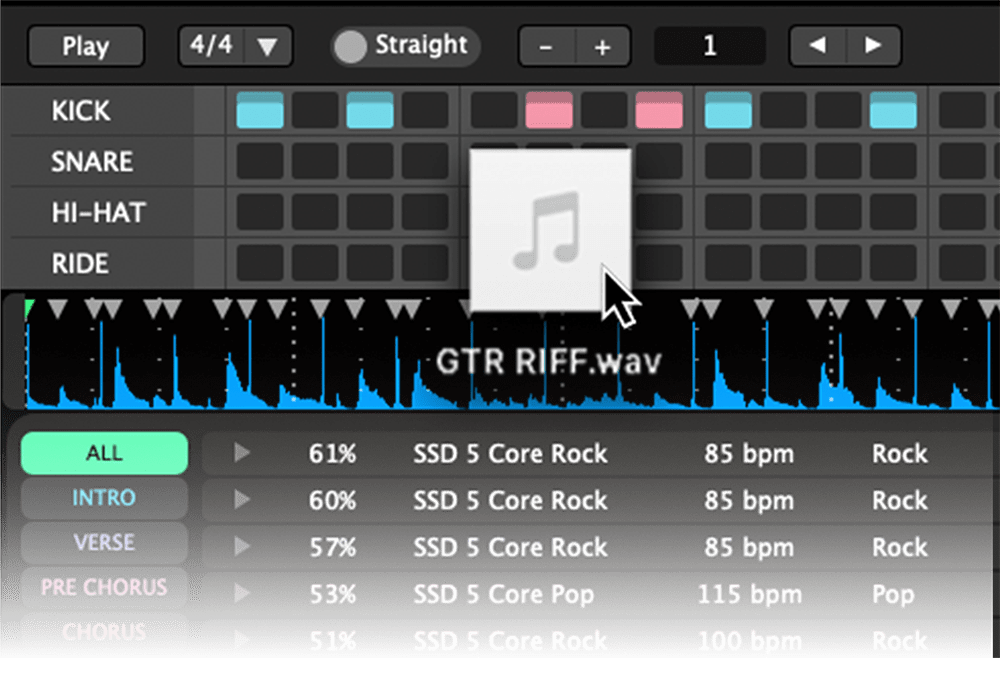Preview the 61% match groove
Screen dimensions: 1000x693
point(241,454)
